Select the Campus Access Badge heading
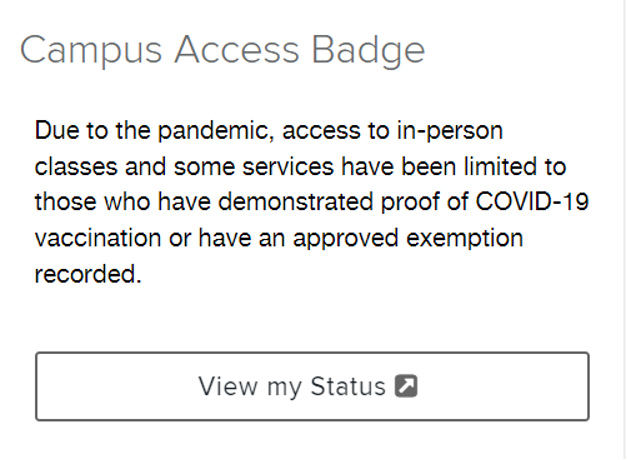This screenshot has height=460, width=627. [222, 51]
